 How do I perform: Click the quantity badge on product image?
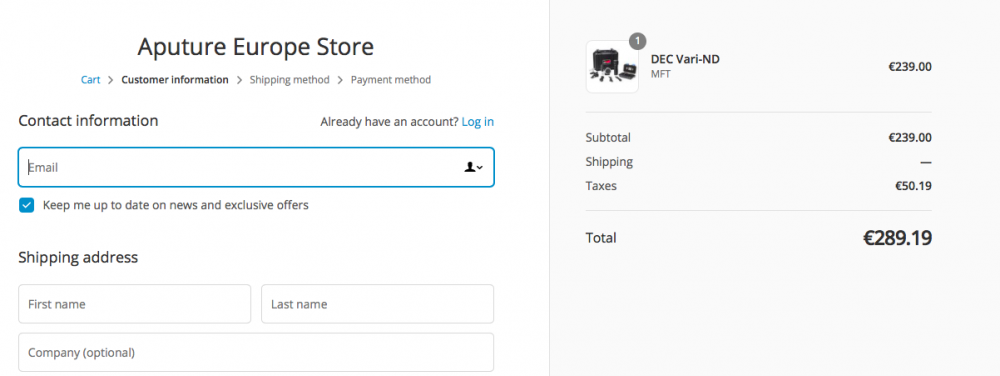tap(637, 41)
